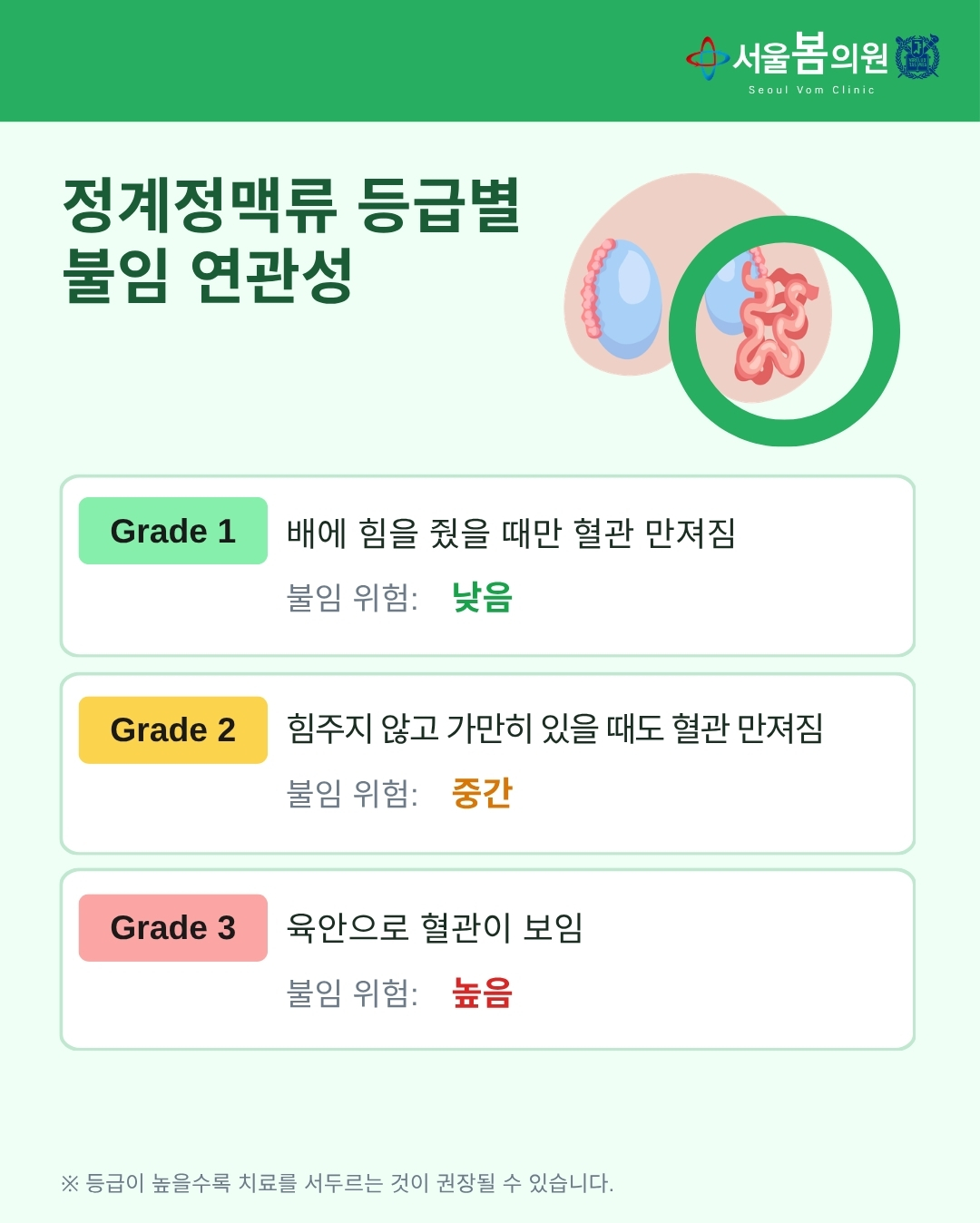Click the Grade 2 yellow badge
This screenshot has width=980, height=1223.
[x=173, y=729]
